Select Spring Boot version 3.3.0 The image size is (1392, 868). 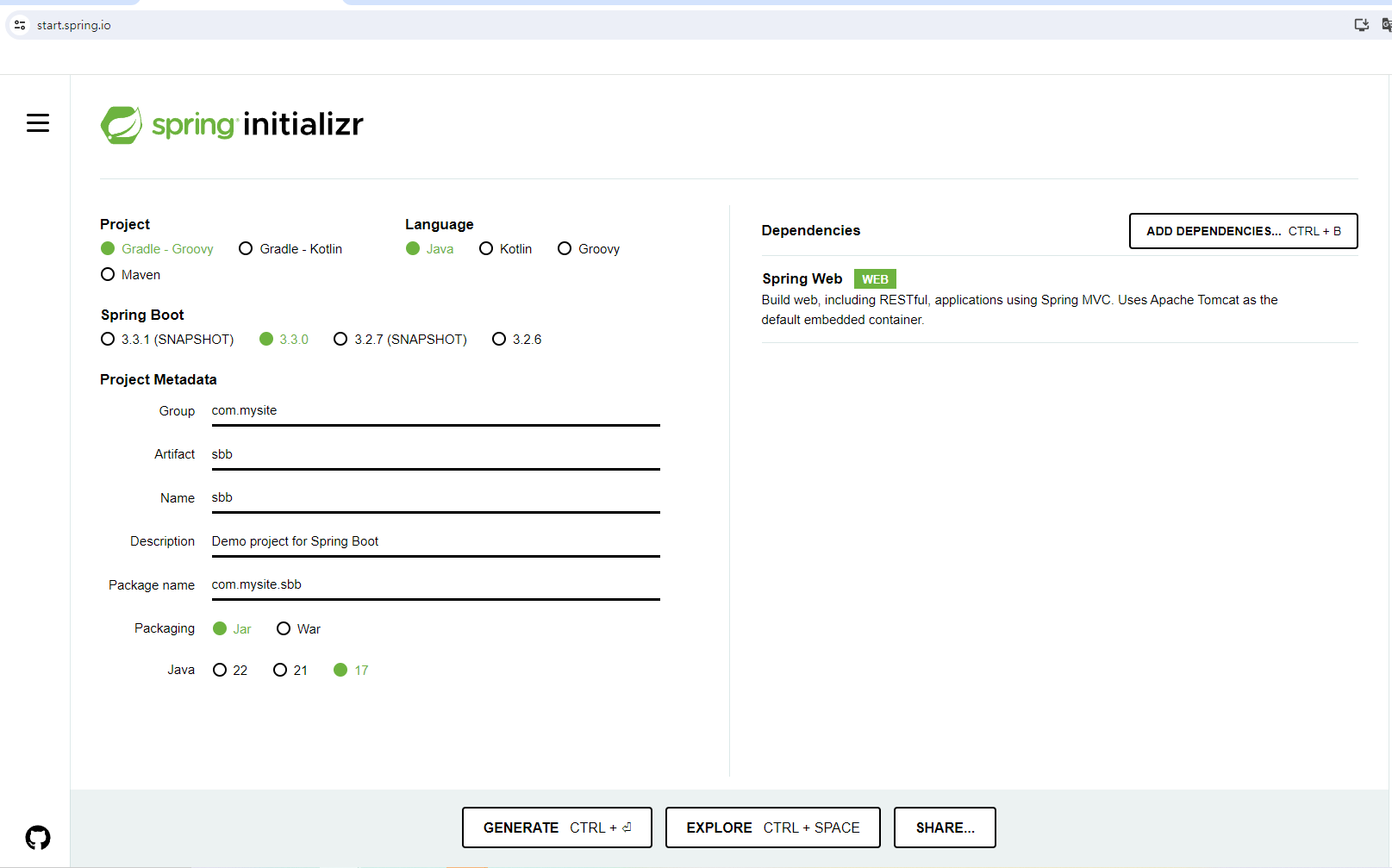(x=284, y=340)
